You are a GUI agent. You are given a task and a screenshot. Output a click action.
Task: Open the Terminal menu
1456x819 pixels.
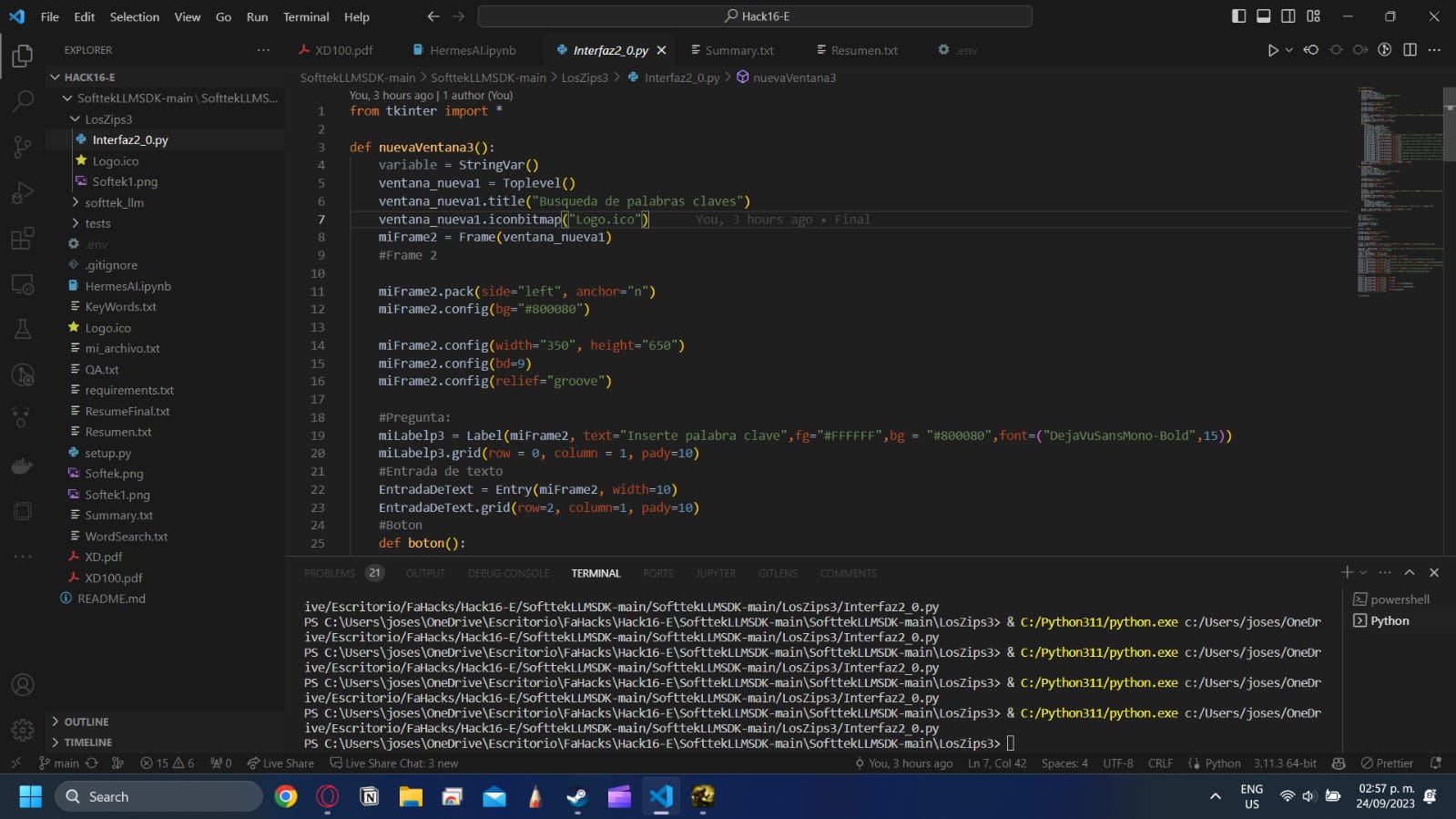coord(305,16)
